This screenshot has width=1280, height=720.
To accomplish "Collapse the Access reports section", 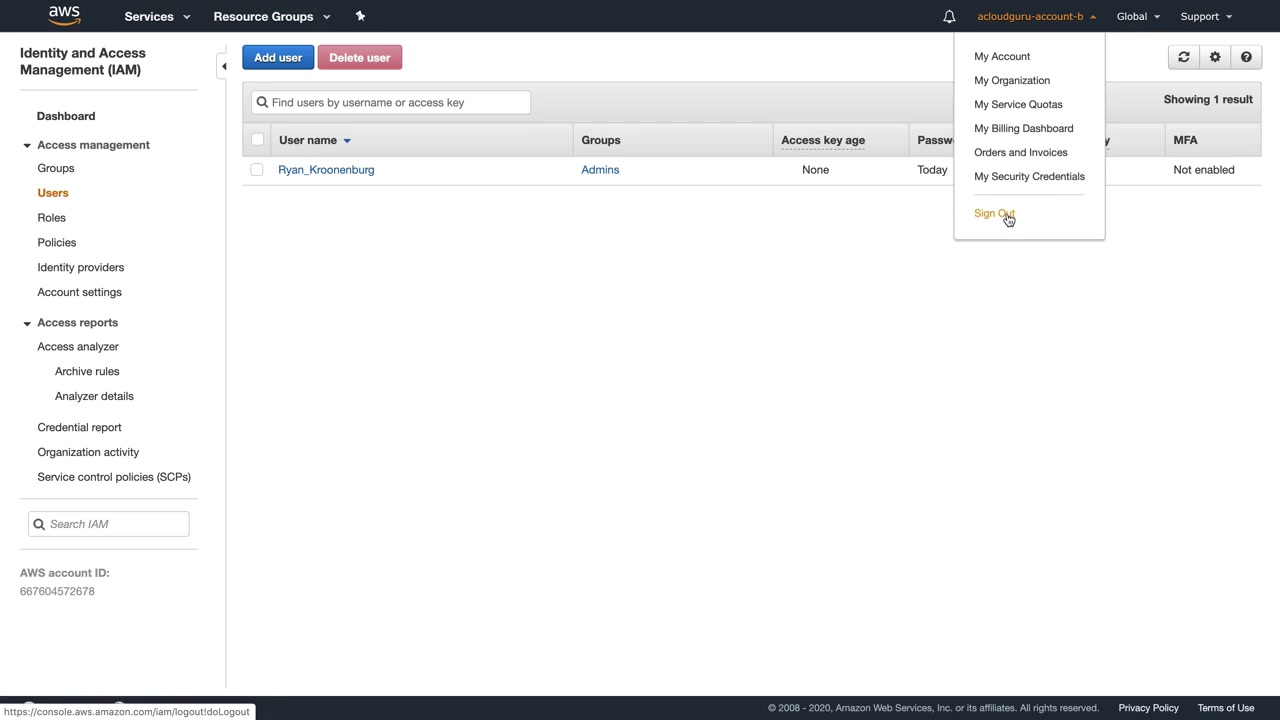I will (27, 323).
